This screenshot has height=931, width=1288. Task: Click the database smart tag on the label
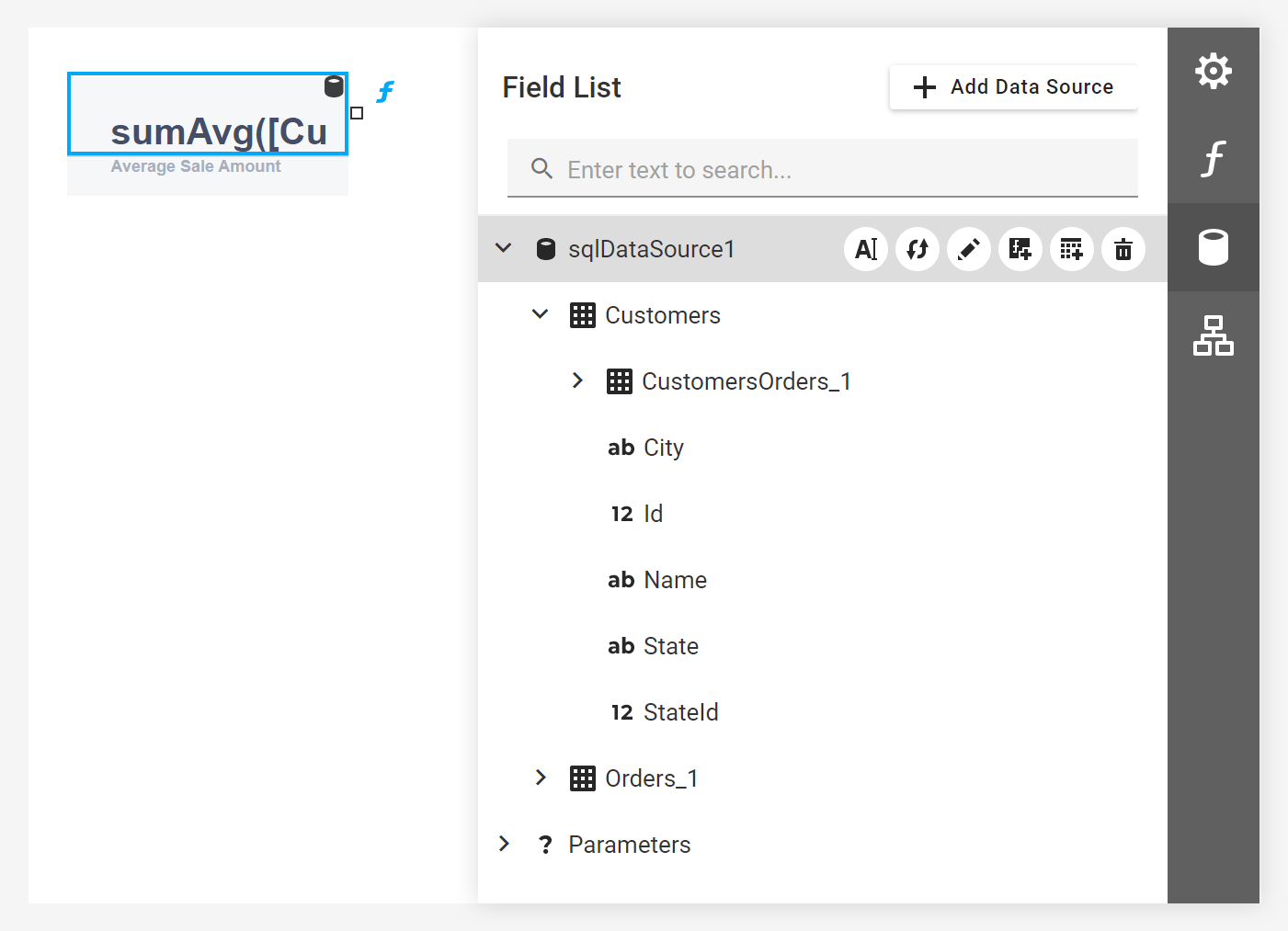click(x=335, y=86)
